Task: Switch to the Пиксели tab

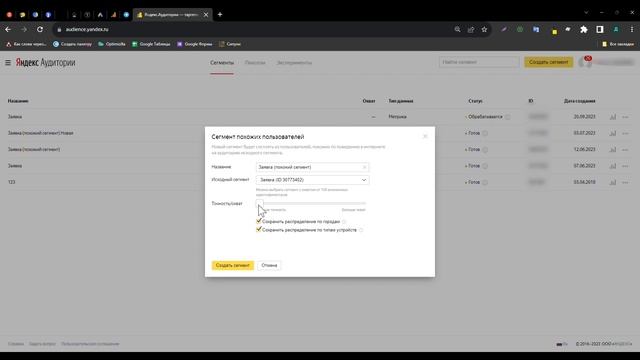Action: [x=255, y=63]
